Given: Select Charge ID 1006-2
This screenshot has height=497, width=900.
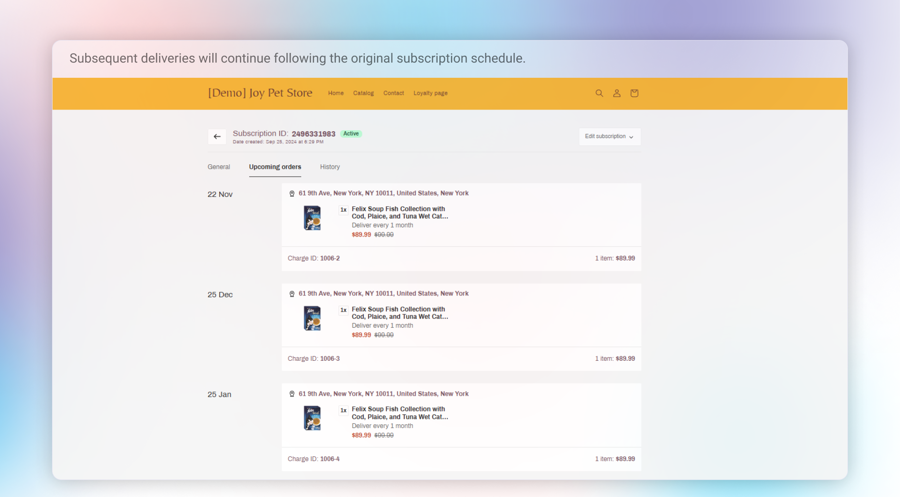Looking at the screenshot, I should coord(314,258).
